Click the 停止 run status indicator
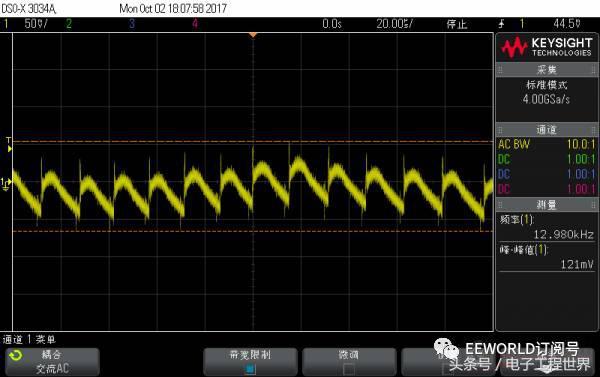This screenshot has width=600, height=377. click(457, 24)
